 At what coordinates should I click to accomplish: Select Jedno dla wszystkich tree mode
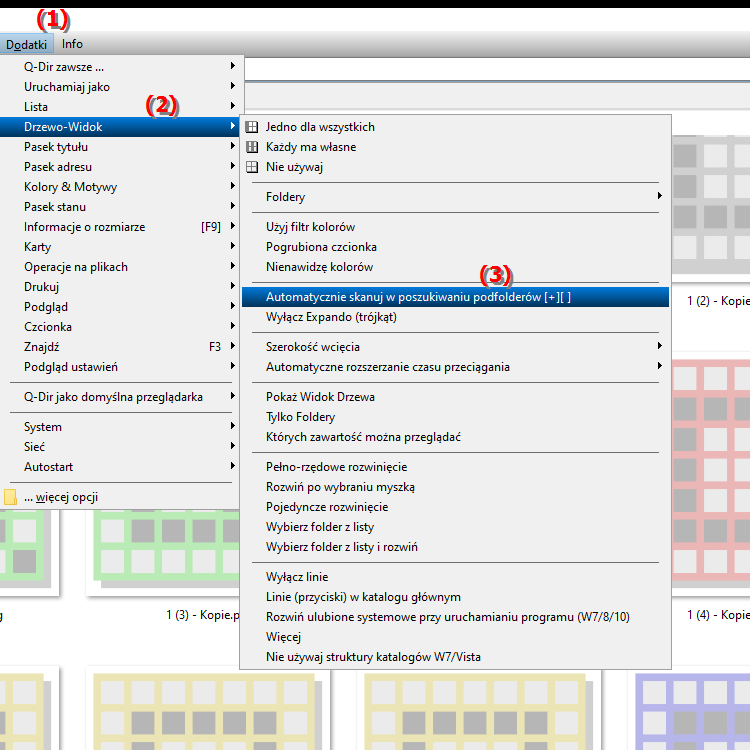click(x=455, y=127)
